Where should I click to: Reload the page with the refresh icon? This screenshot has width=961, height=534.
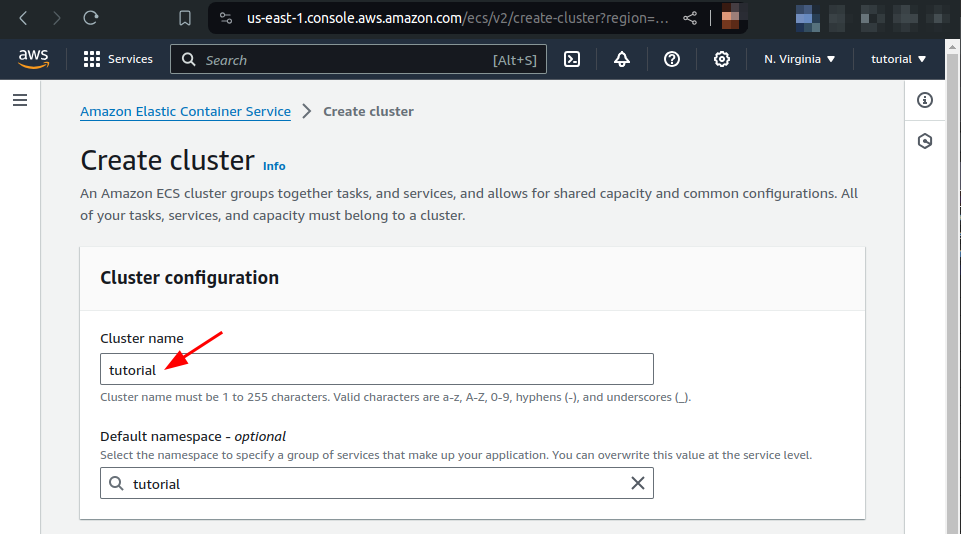(91, 18)
